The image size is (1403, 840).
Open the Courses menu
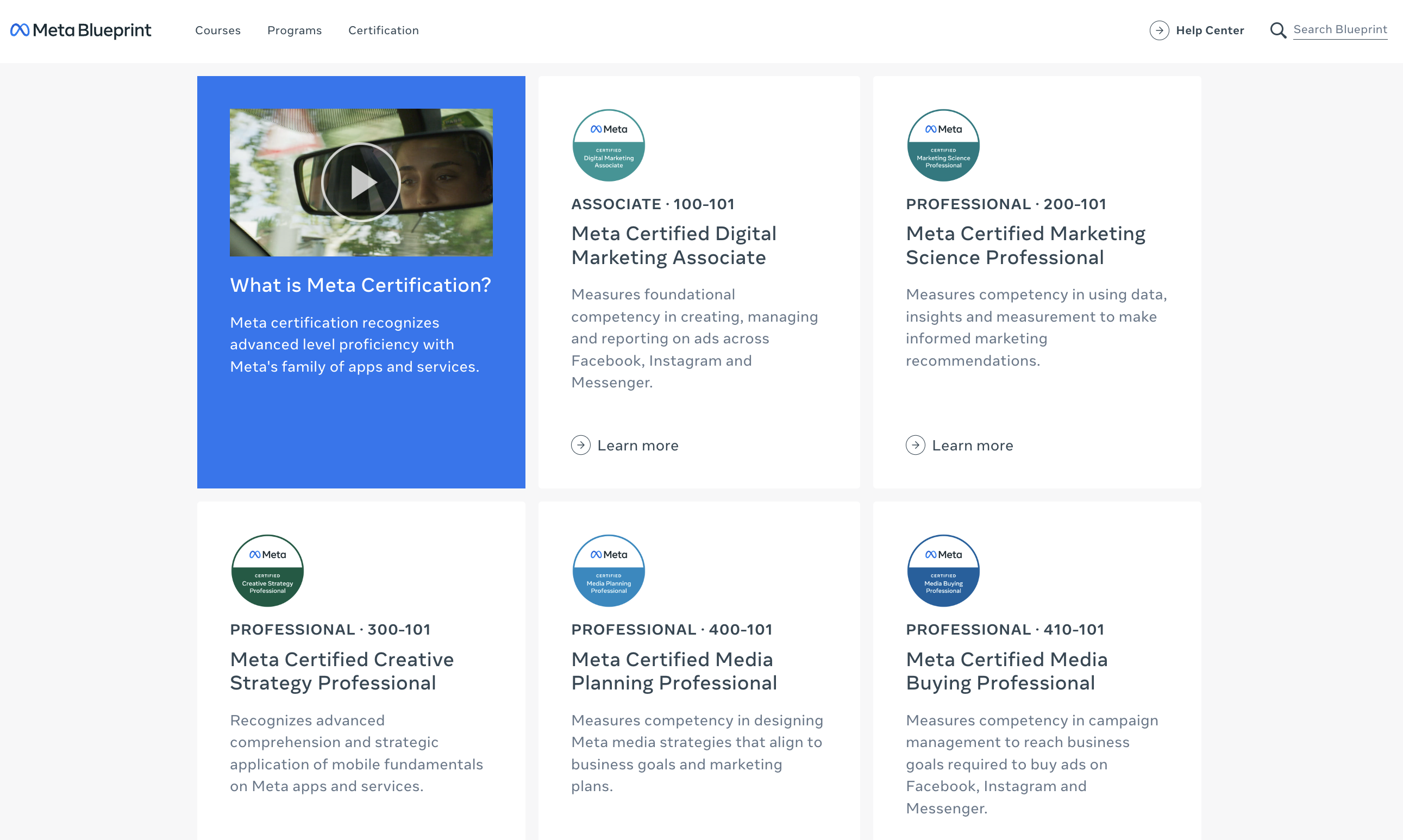click(218, 30)
